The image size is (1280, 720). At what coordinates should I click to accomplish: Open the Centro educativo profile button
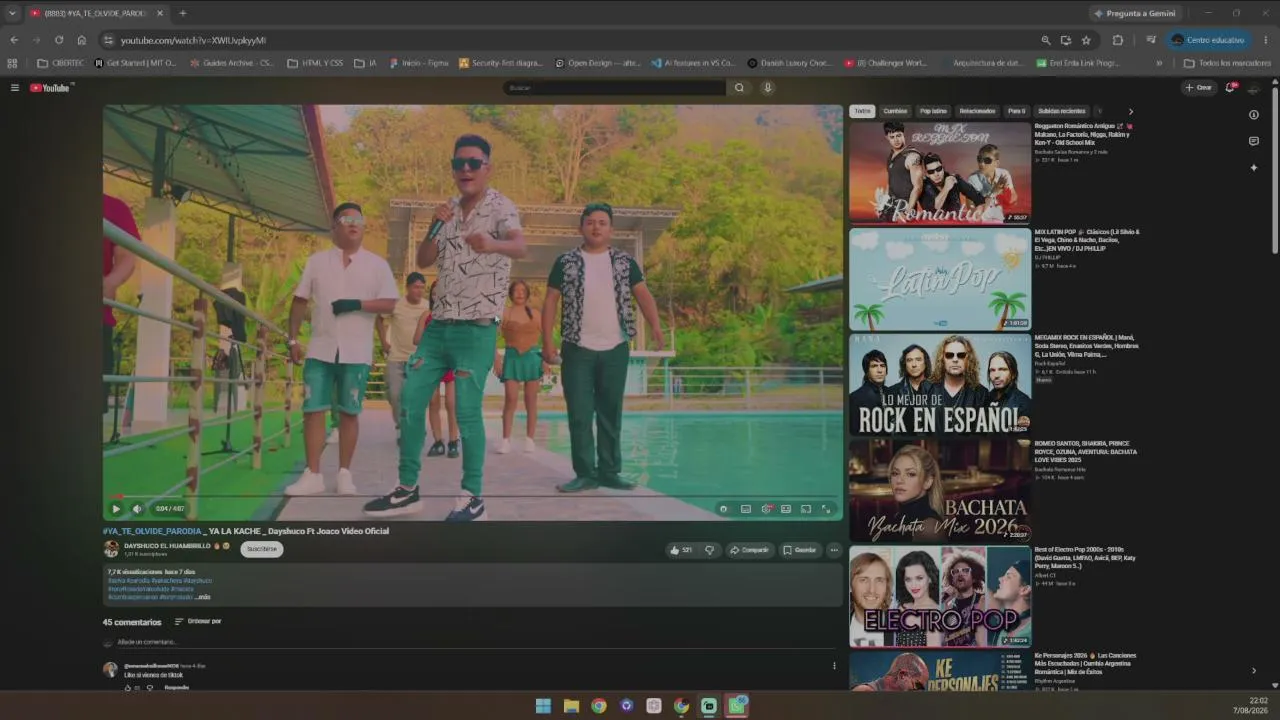click(1208, 40)
